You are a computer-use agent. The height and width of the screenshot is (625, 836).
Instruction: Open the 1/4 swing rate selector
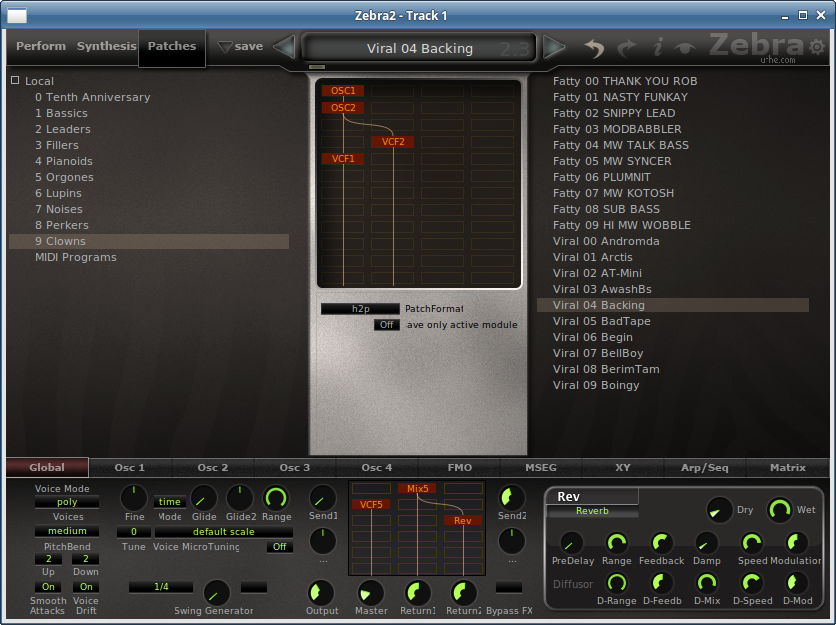pos(161,587)
